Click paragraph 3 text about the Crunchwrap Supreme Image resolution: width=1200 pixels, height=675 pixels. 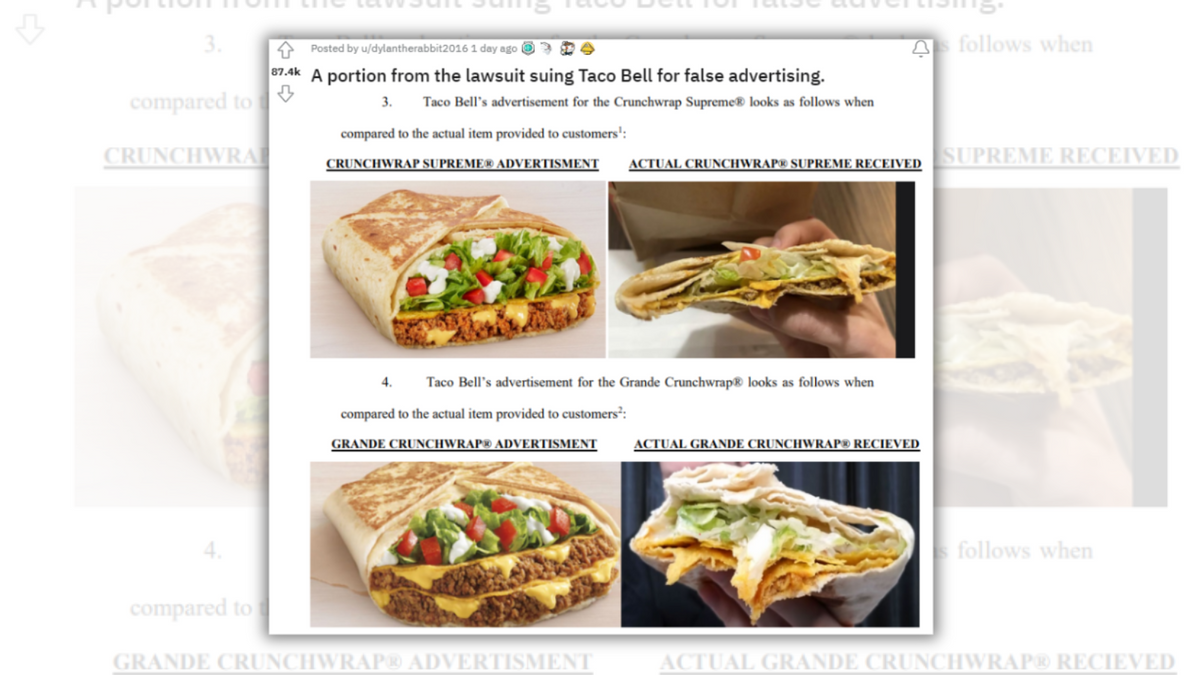[607, 117]
